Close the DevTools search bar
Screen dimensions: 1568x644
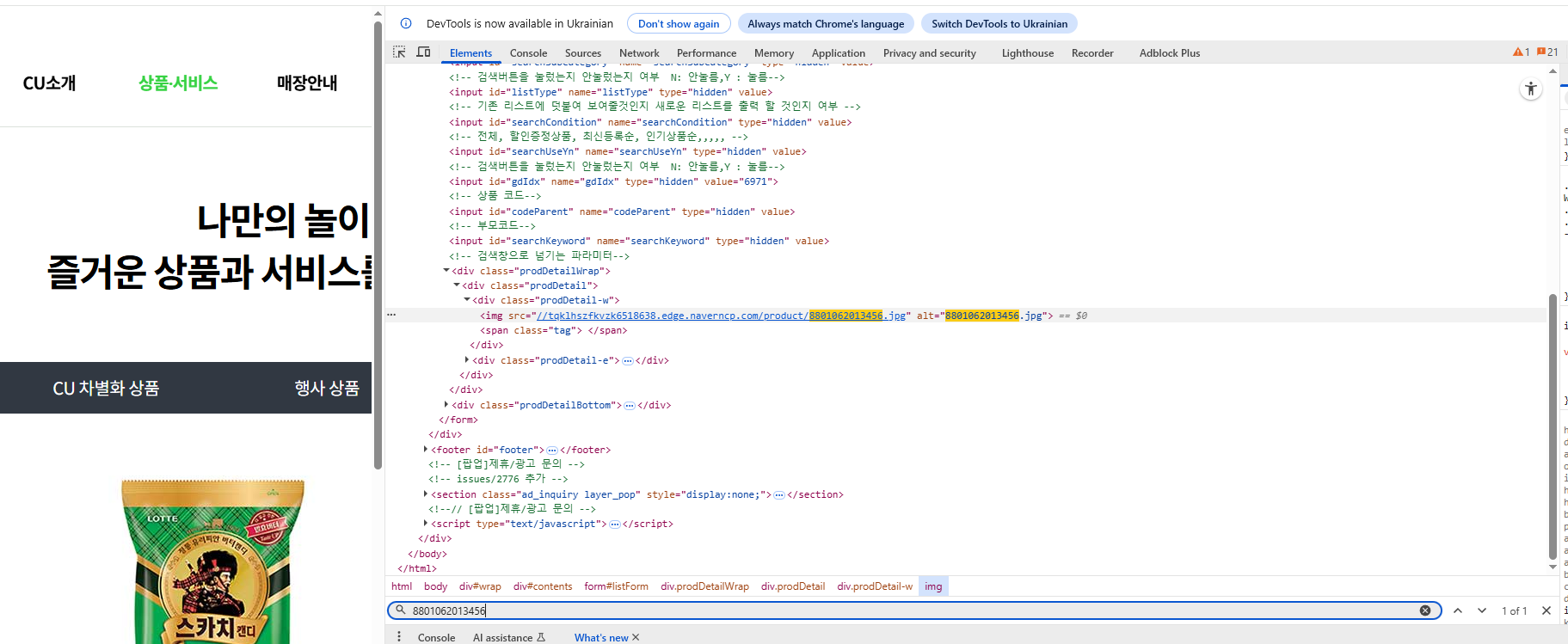click(1546, 610)
